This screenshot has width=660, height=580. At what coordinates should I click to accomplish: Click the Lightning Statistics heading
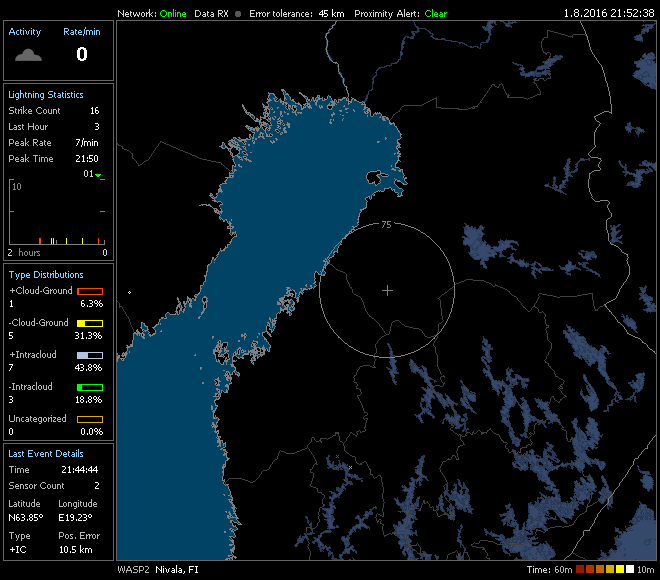coord(46,95)
